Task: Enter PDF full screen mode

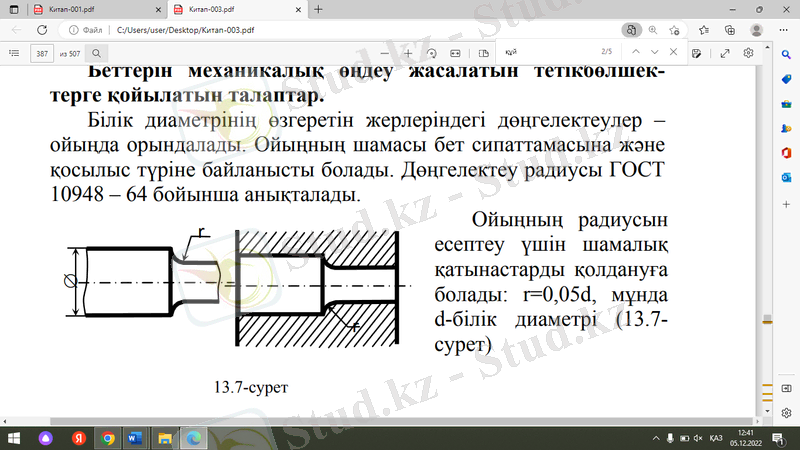Action: (724, 51)
